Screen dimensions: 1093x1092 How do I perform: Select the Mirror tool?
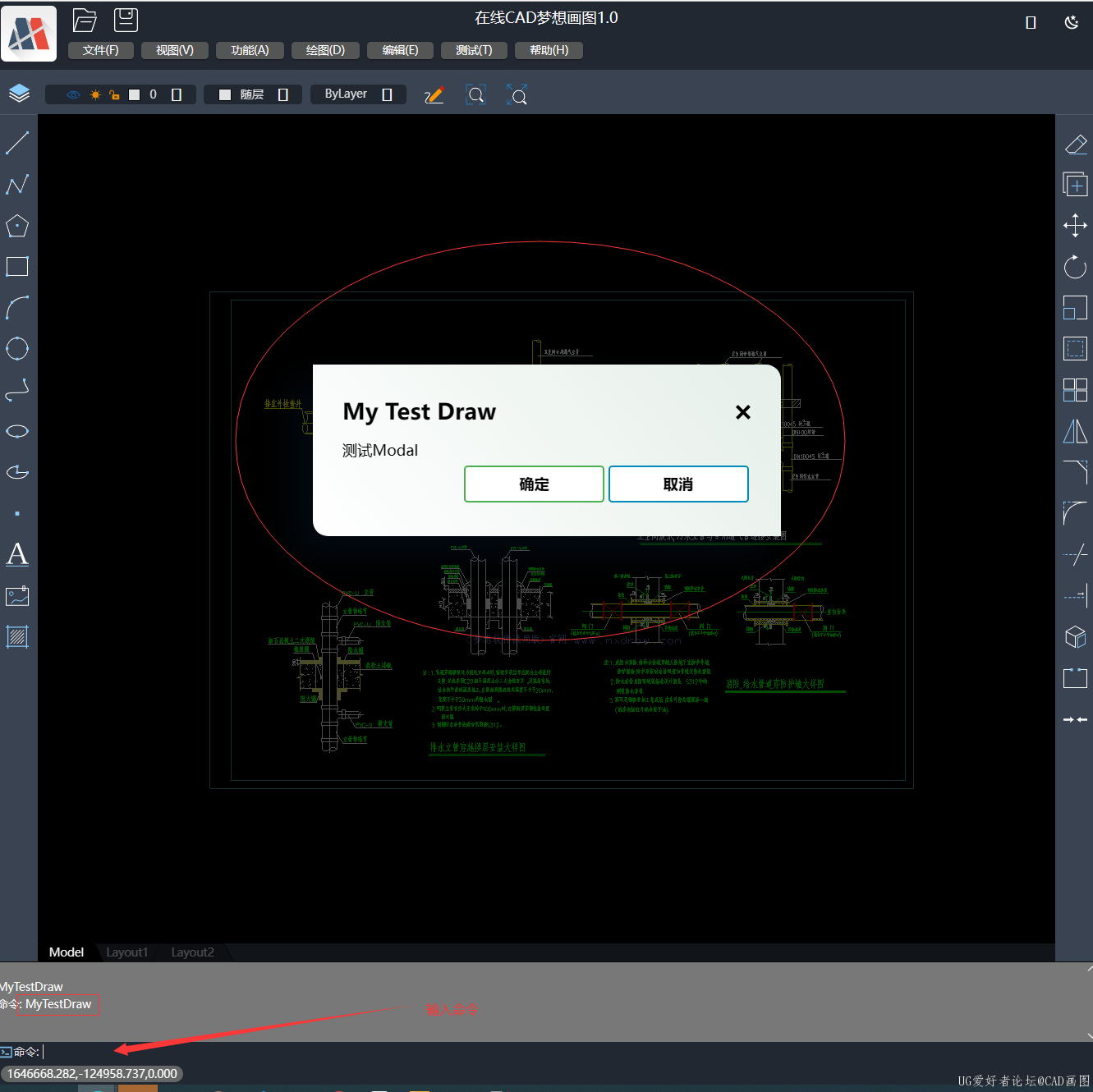[1076, 431]
